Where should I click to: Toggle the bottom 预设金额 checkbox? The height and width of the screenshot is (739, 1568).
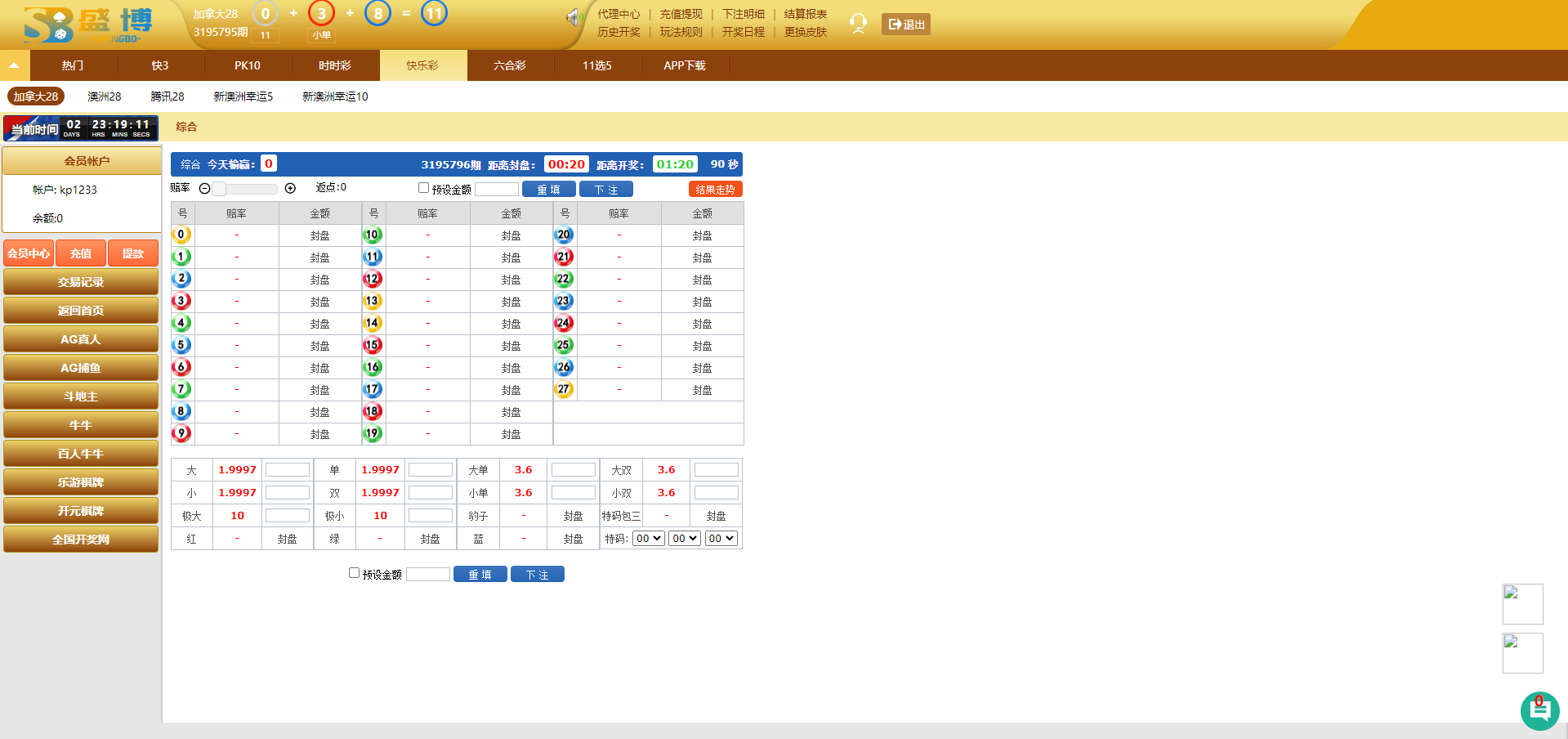(x=354, y=573)
